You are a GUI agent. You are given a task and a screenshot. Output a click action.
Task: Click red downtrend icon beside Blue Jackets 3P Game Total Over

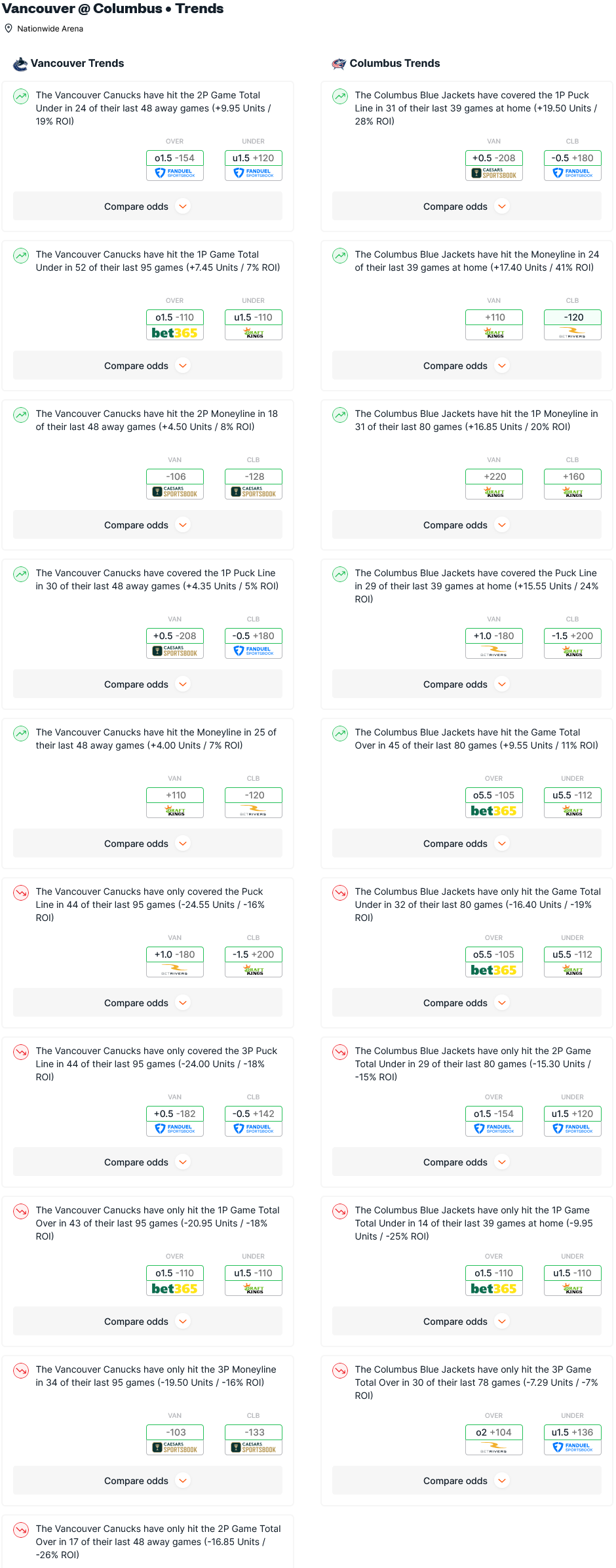click(x=340, y=1371)
